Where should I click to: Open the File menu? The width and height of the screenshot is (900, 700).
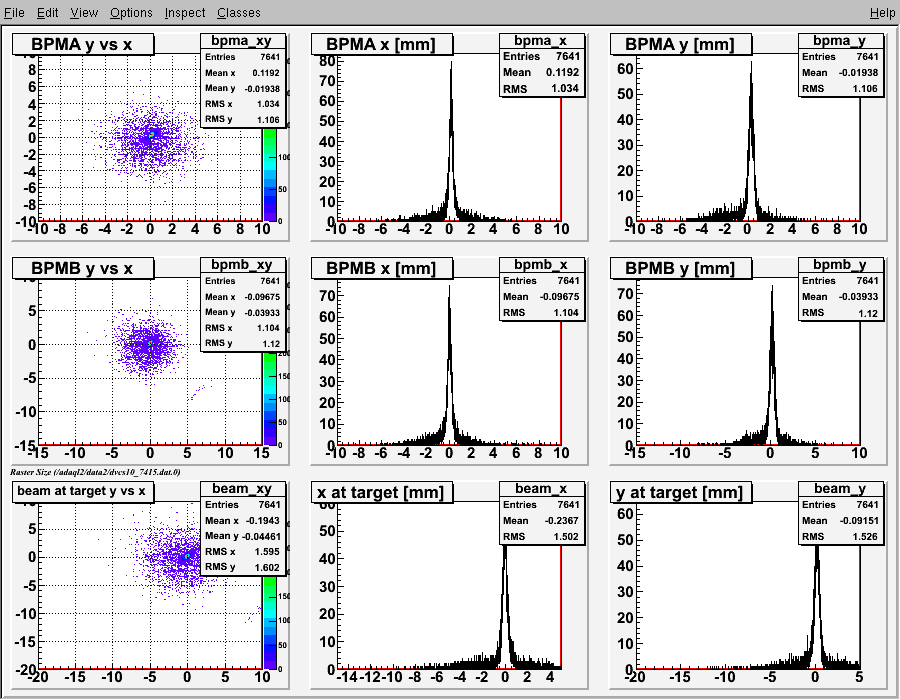pos(14,13)
